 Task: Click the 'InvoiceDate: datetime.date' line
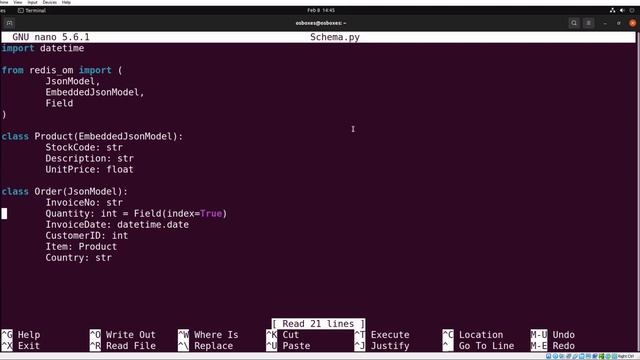117,224
